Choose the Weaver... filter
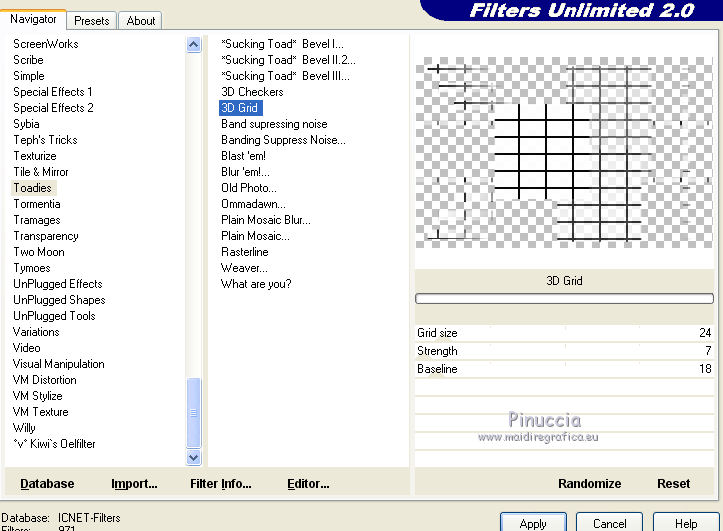 coord(244,268)
